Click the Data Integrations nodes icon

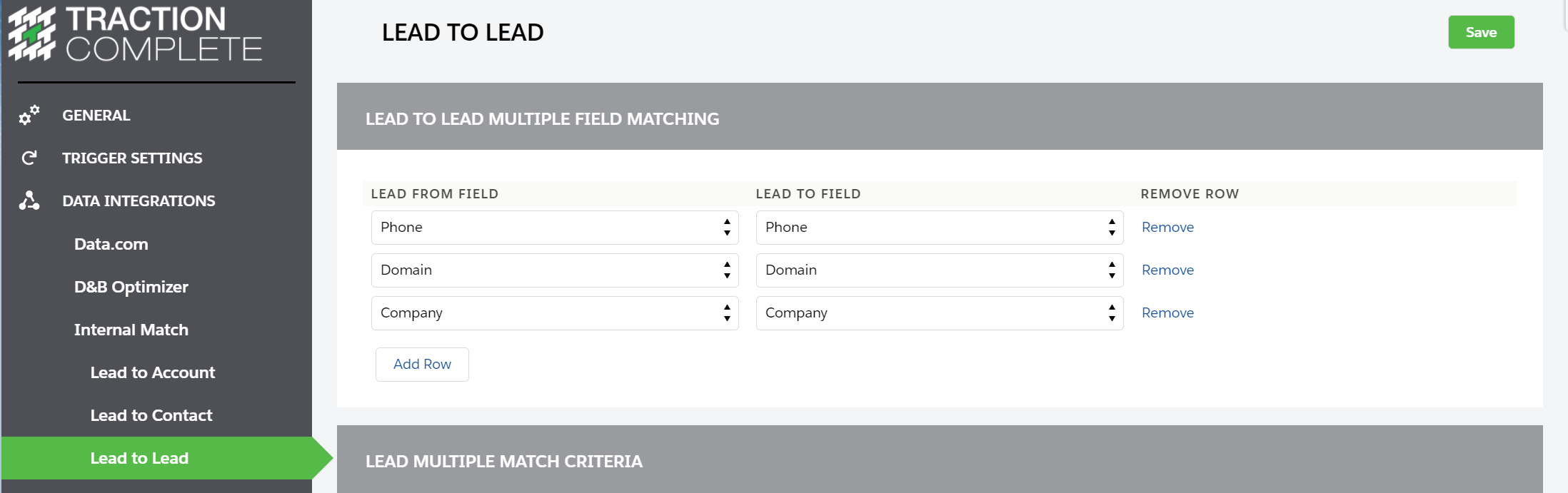(x=29, y=200)
